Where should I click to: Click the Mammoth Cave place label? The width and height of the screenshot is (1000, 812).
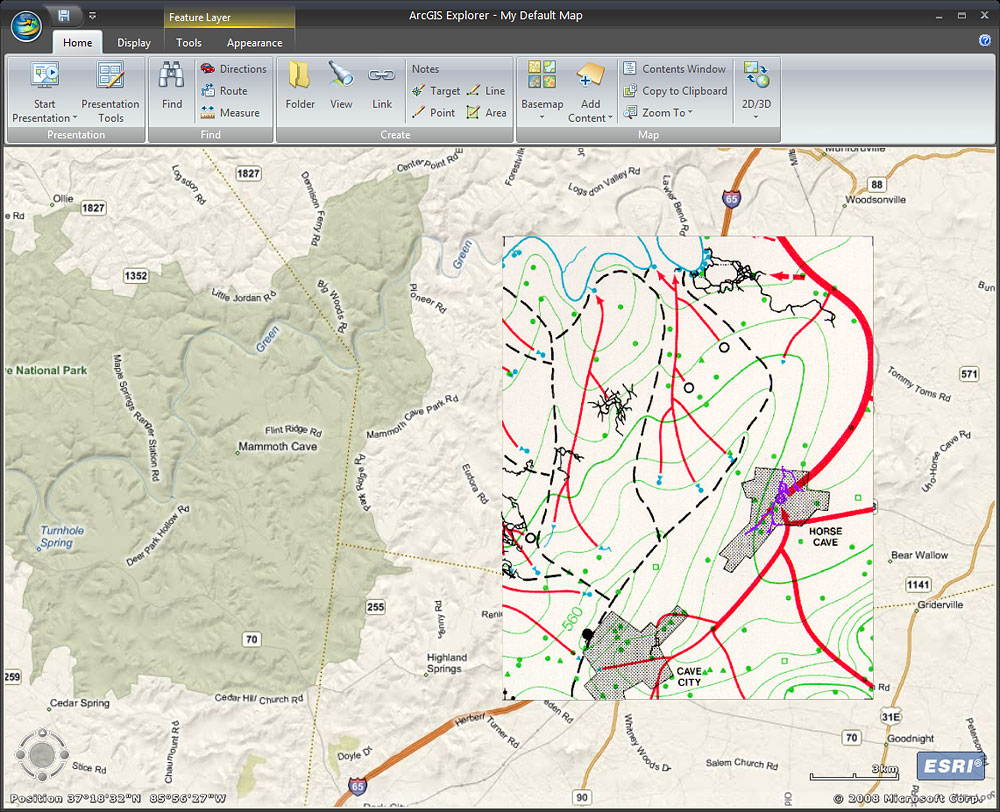pos(277,447)
